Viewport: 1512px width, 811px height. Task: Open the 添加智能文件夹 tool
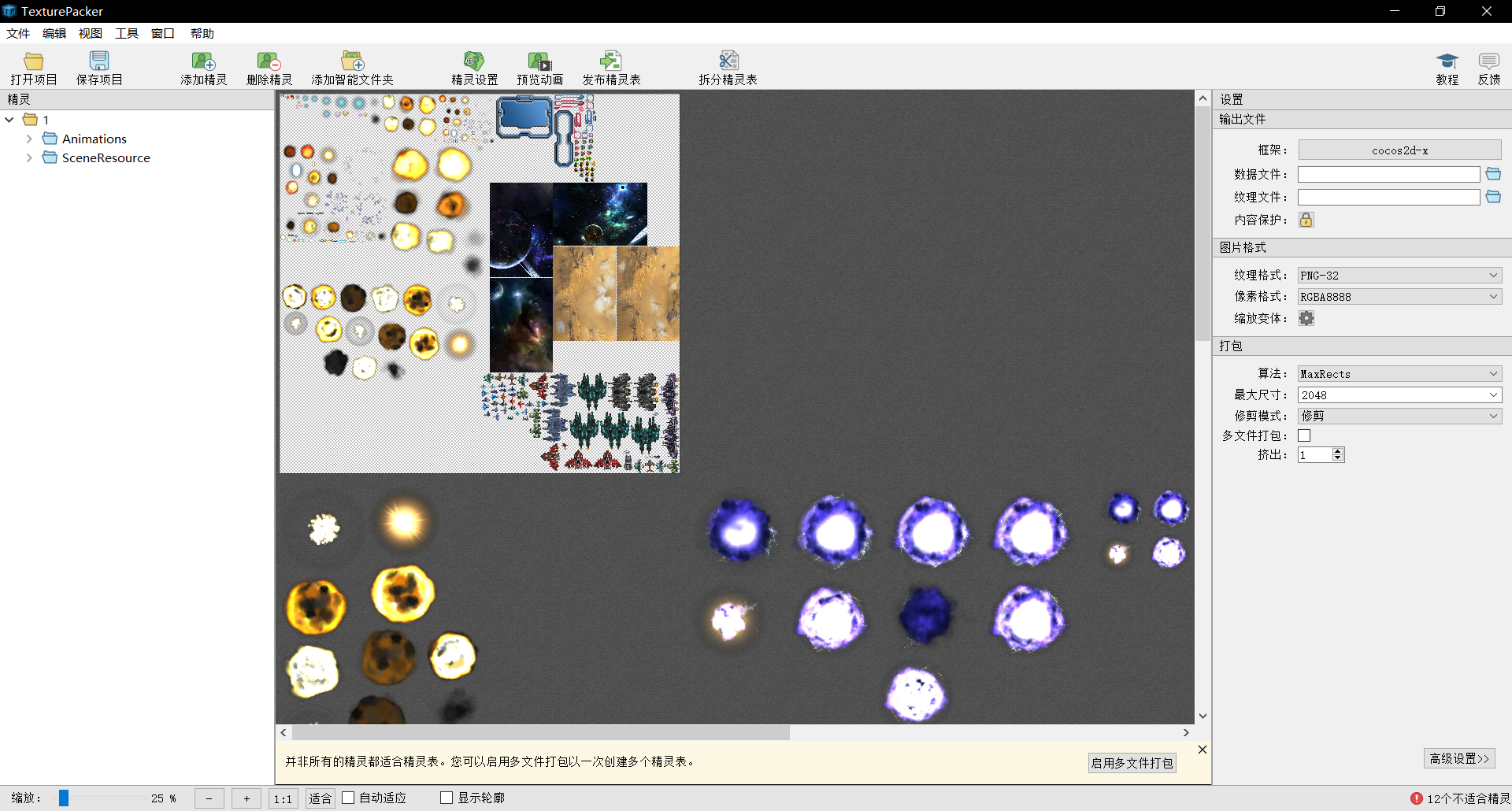[x=352, y=67]
